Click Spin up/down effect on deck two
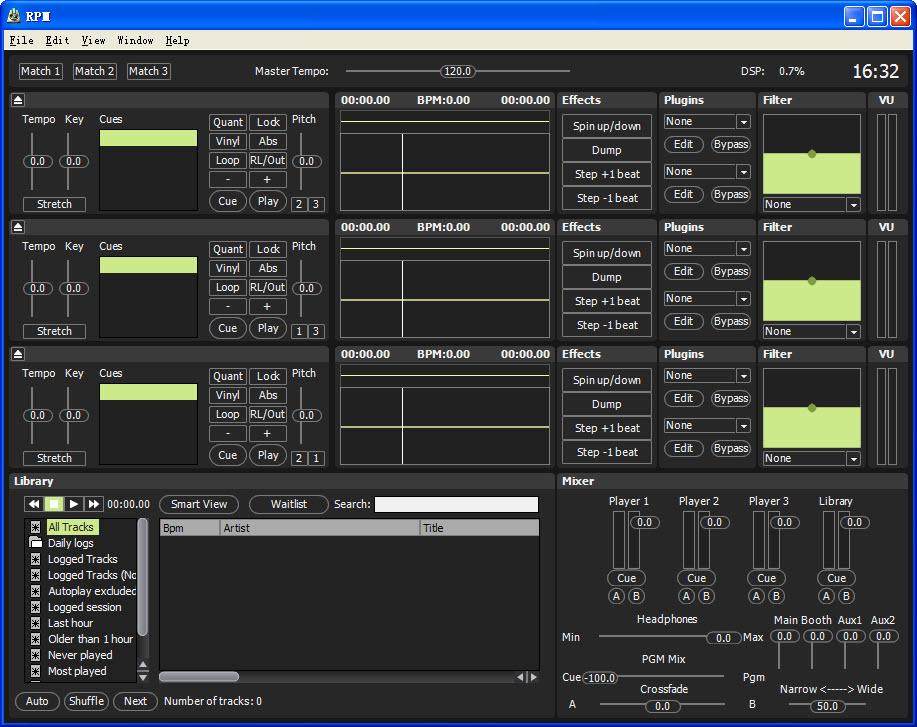917x727 pixels. click(606, 253)
